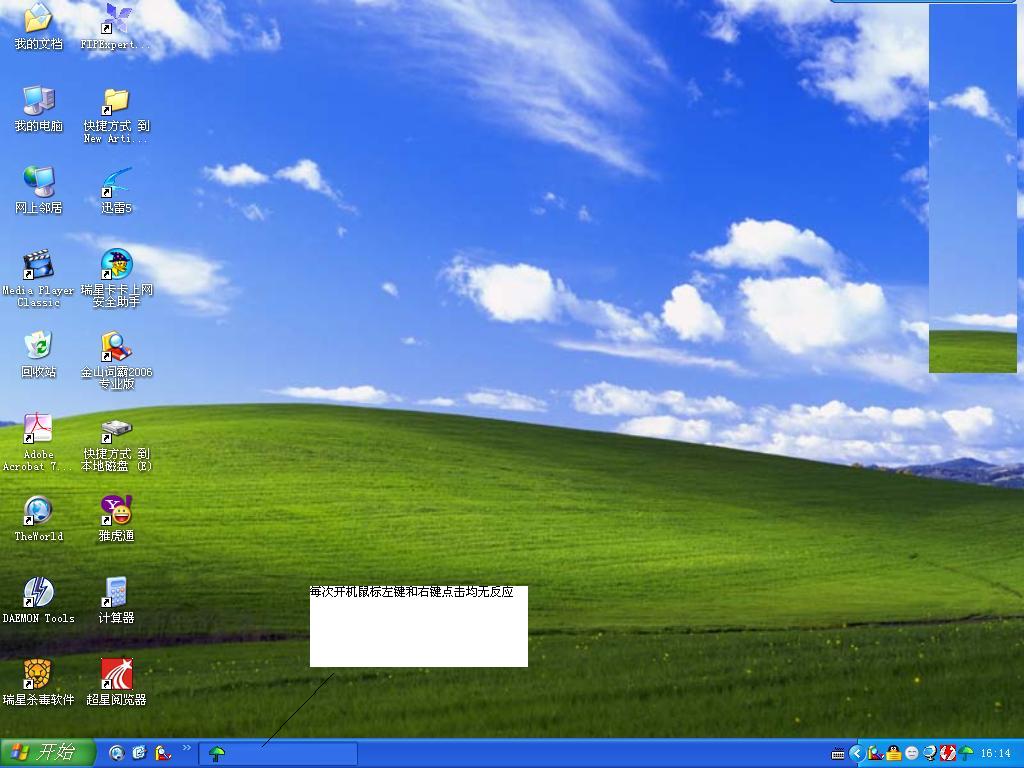Open the 金山词霸 icon in the system tray

click(875, 754)
